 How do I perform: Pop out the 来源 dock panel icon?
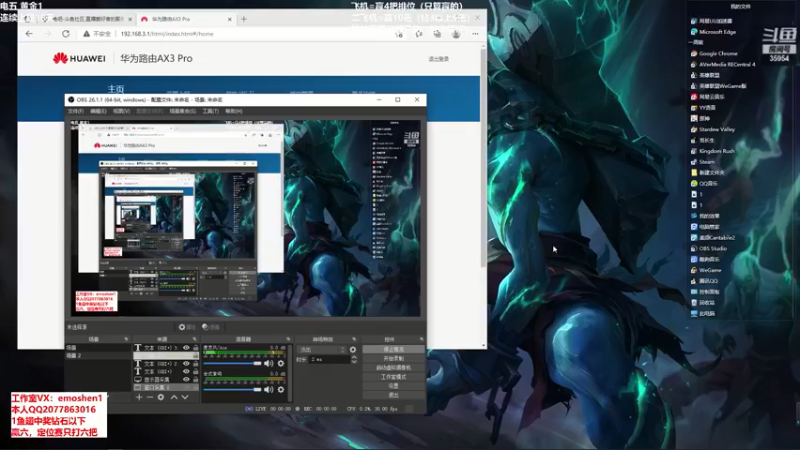point(194,339)
